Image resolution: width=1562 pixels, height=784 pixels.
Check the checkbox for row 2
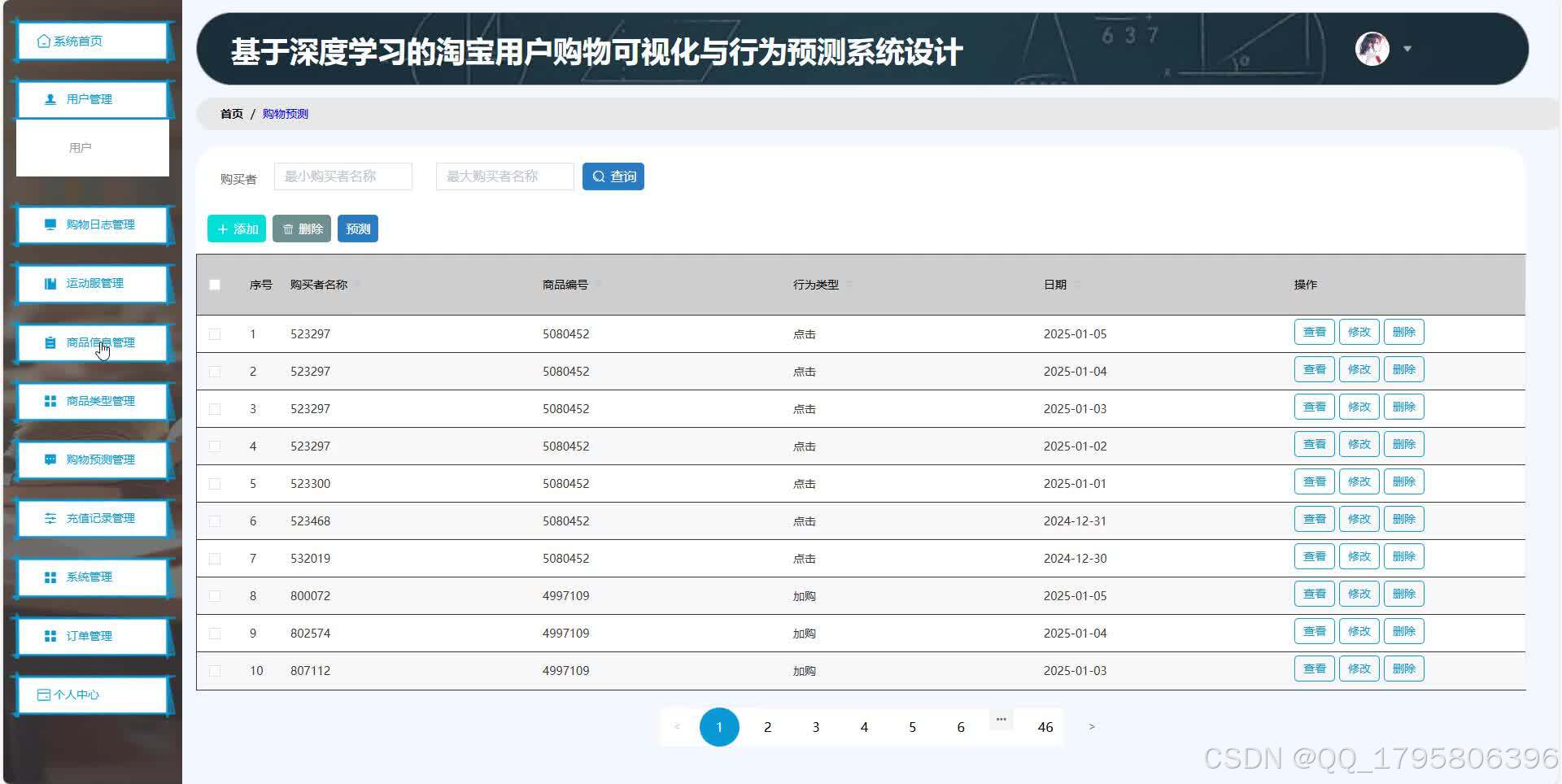[x=215, y=372]
